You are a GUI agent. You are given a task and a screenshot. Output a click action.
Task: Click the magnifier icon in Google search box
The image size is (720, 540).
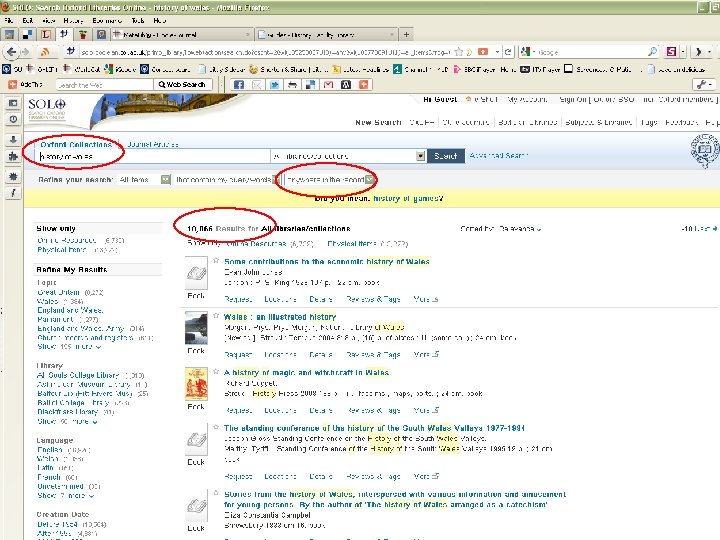click(652, 52)
